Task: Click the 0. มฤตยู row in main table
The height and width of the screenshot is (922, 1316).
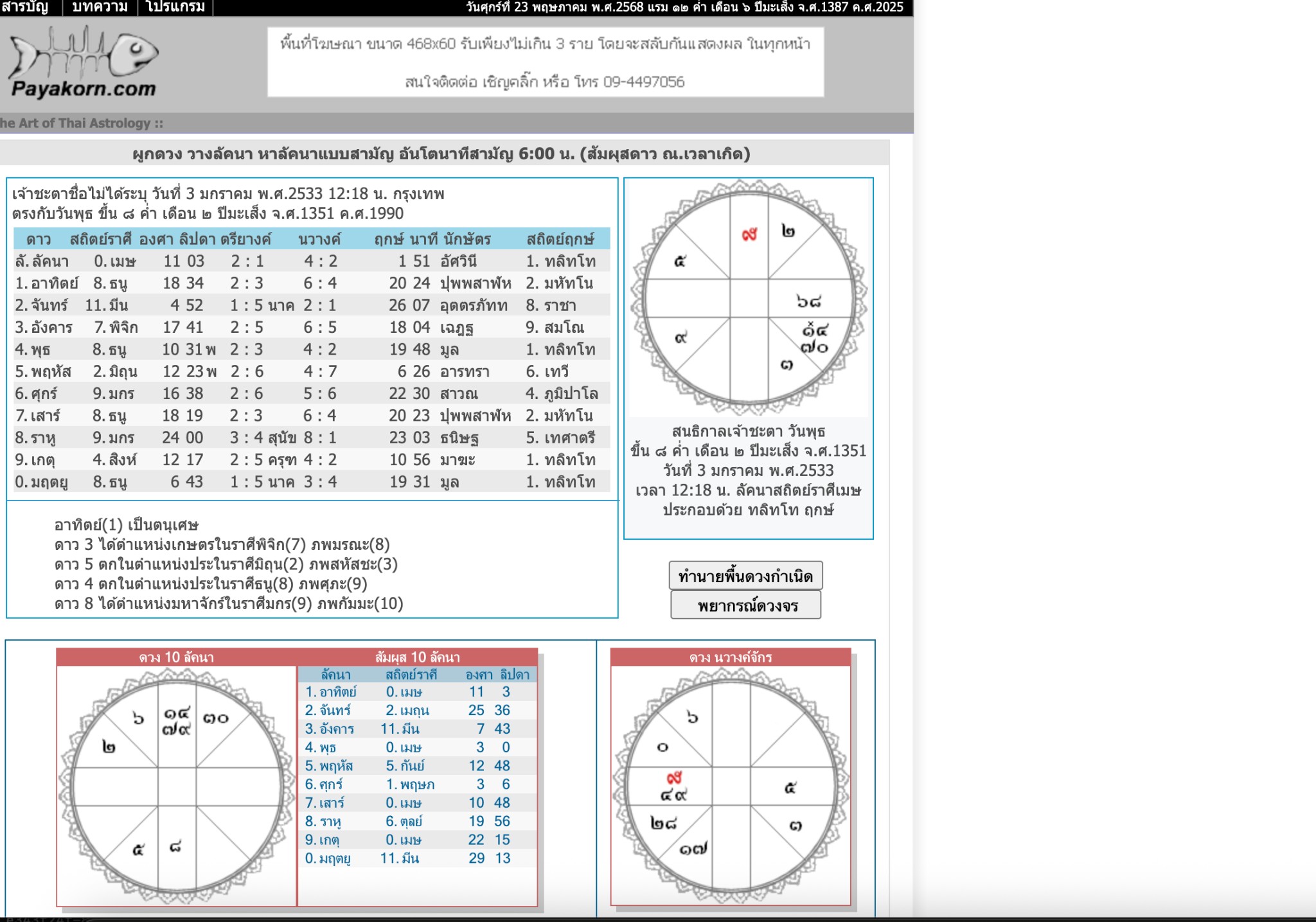Action: 312,482
